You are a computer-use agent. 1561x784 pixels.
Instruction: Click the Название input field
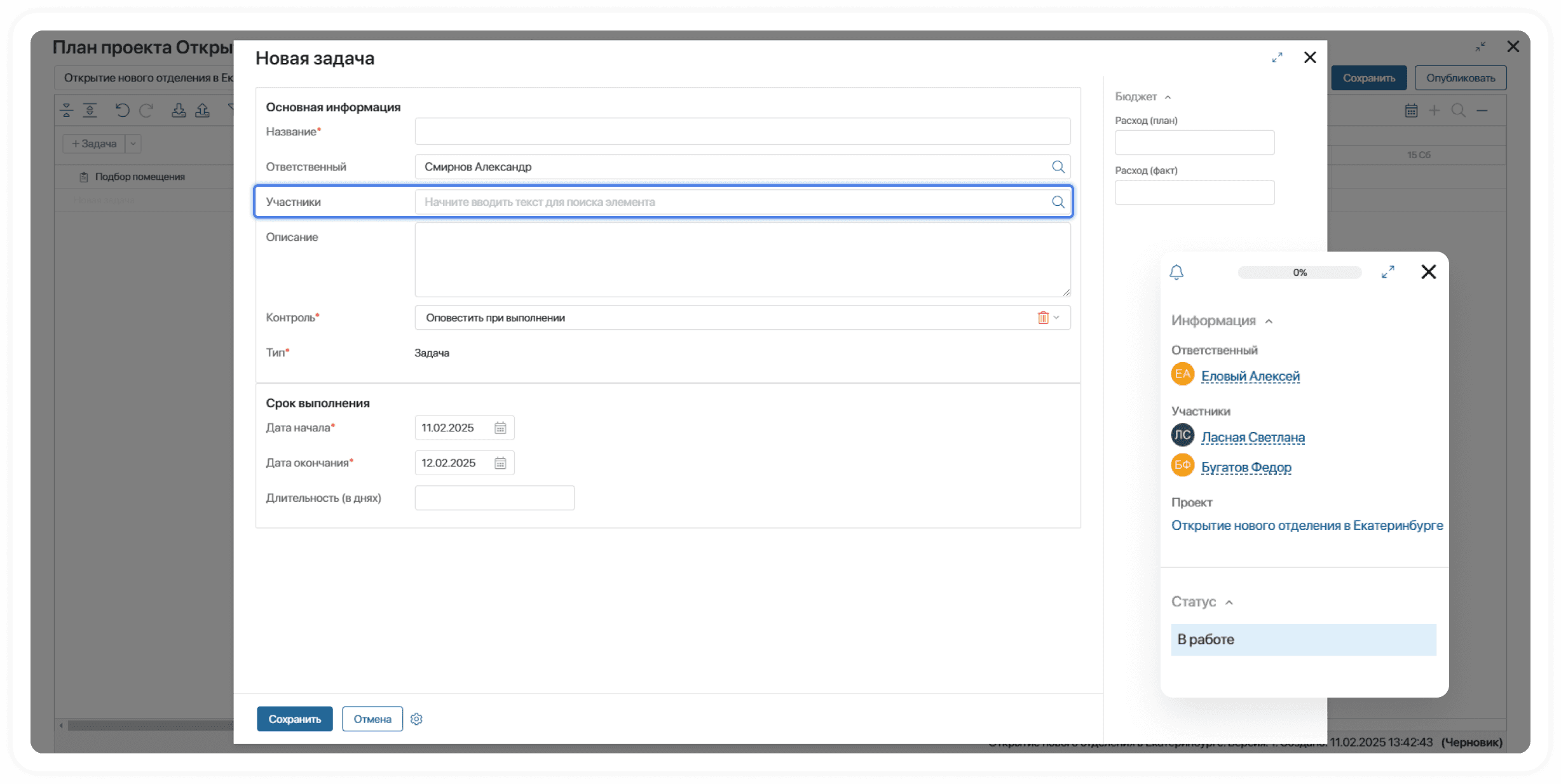click(742, 132)
